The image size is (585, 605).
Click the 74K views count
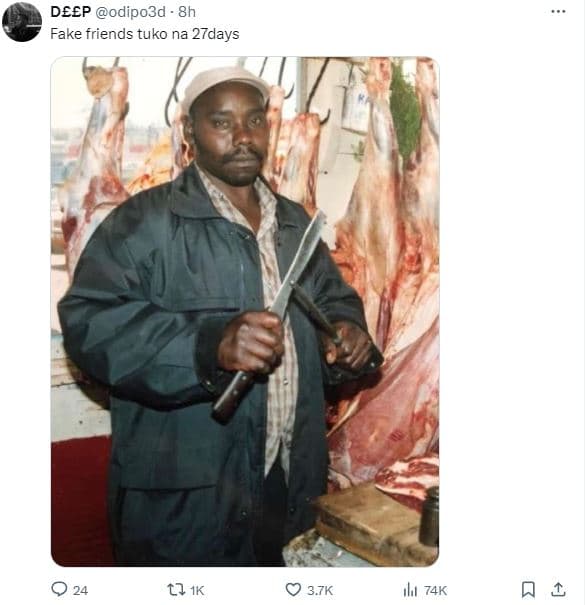435,590
